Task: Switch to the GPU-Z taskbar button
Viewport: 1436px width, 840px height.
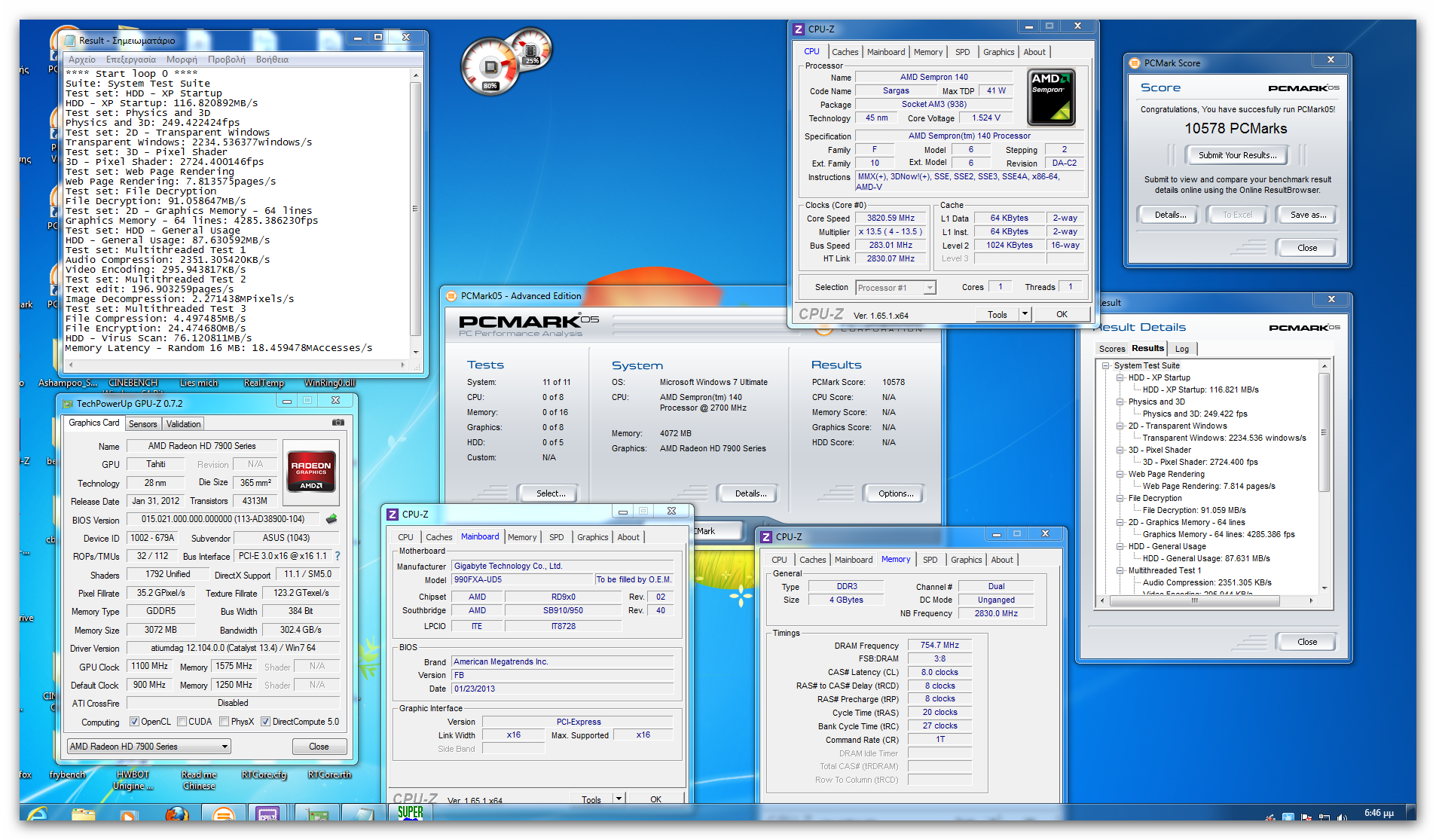Action: click(316, 814)
